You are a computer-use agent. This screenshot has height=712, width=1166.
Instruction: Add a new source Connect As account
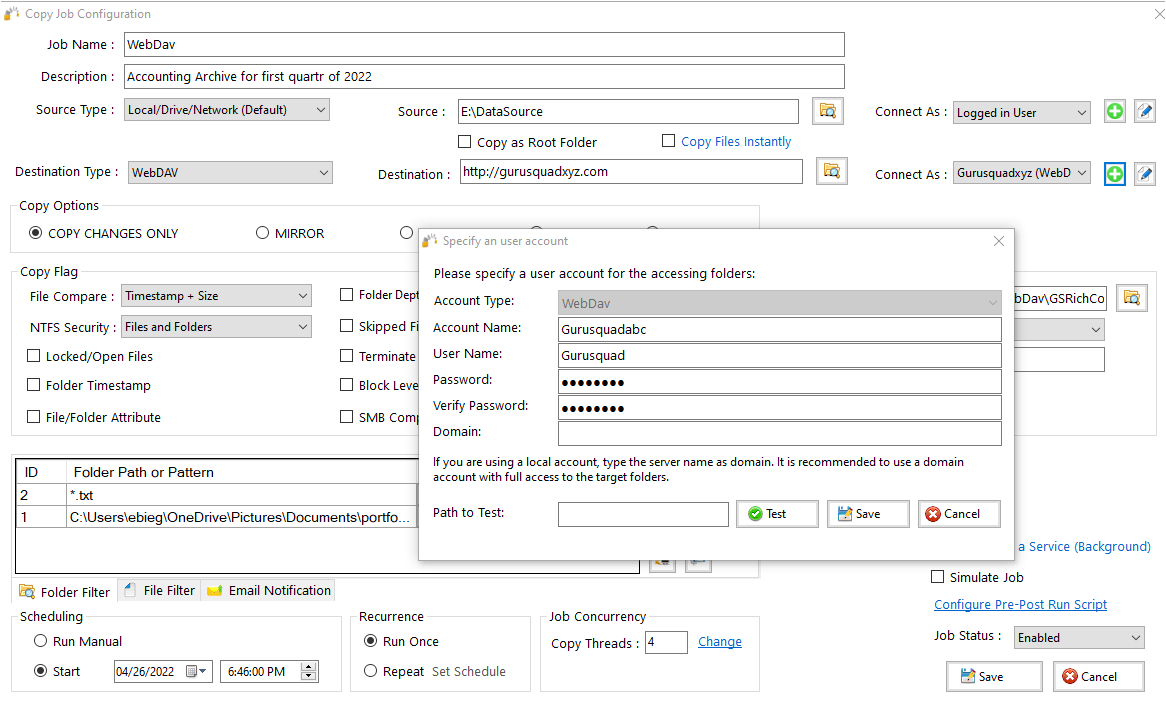click(x=1115, y=112)
